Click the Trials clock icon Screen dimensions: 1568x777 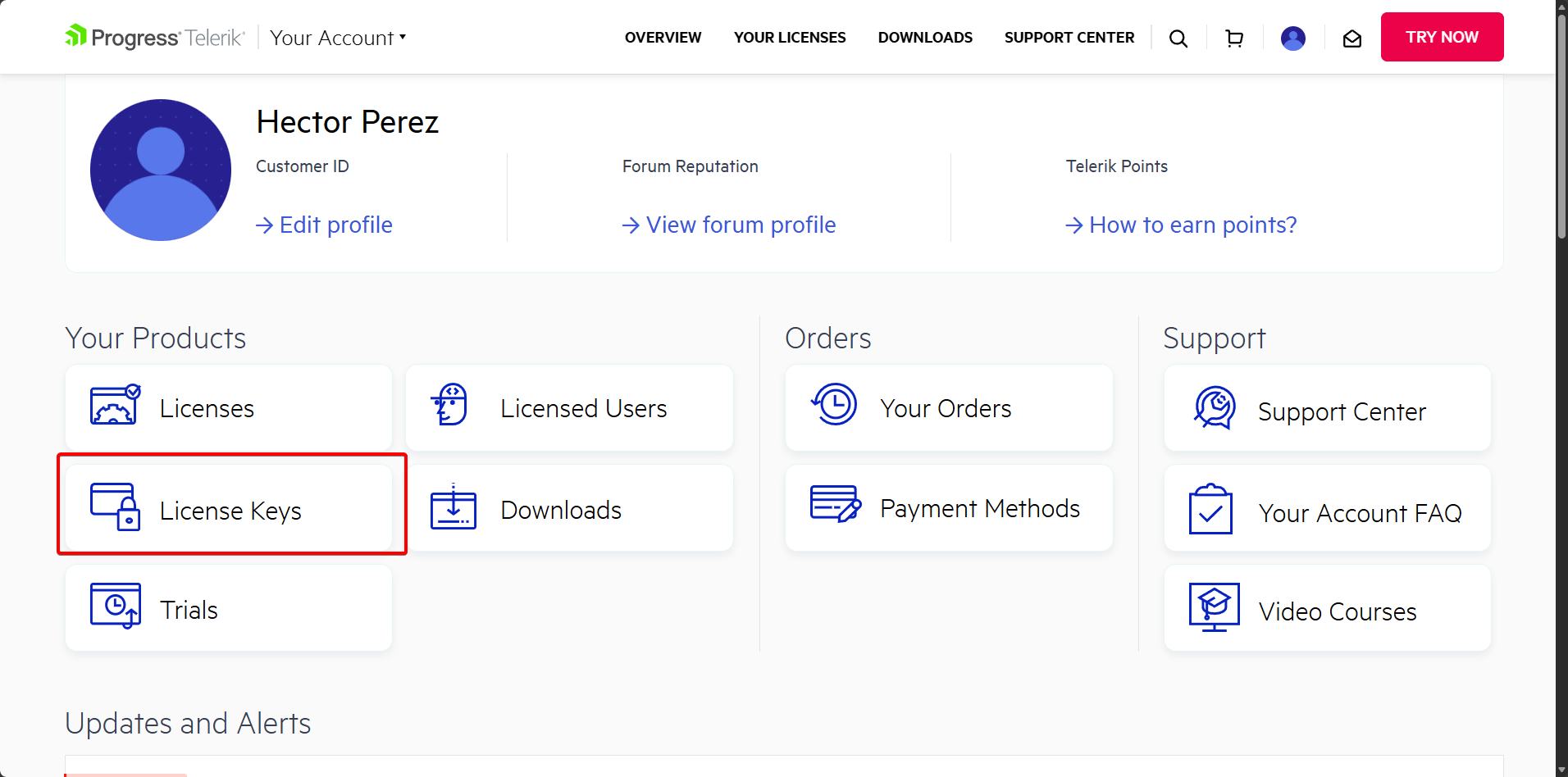(116, 606)
